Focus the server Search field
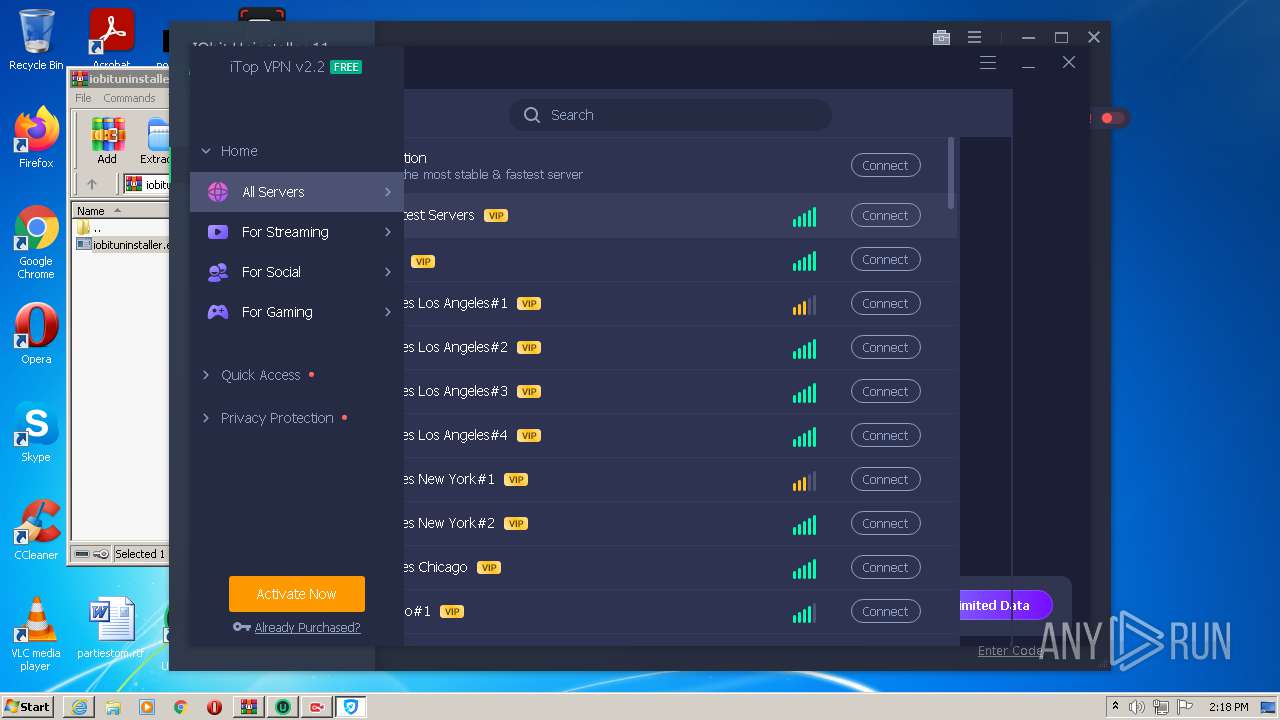The image size is (1280, 720). click(x=670, y=115)
